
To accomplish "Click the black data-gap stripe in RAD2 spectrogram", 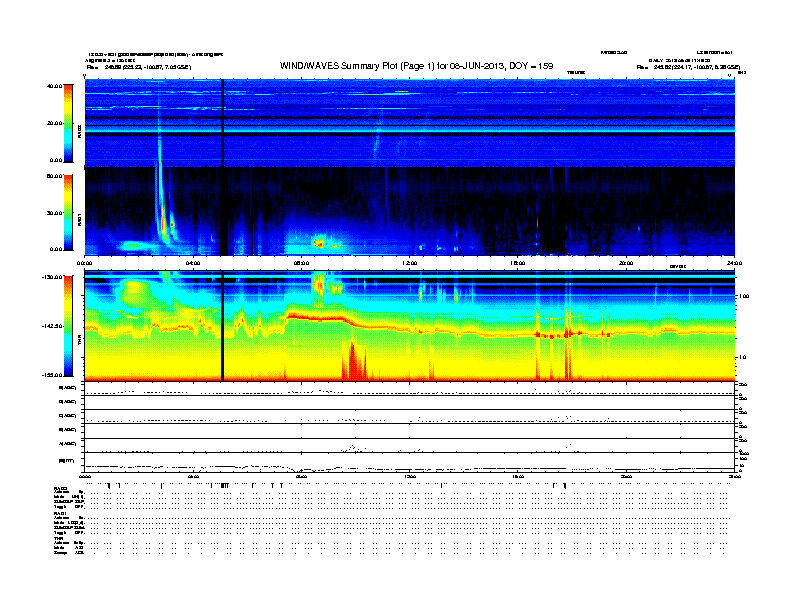I will tap(222, 123).
